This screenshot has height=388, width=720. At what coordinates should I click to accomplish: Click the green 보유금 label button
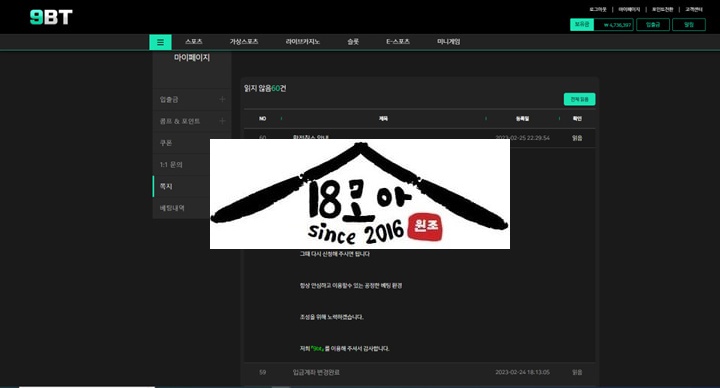[x=582, y=24]
